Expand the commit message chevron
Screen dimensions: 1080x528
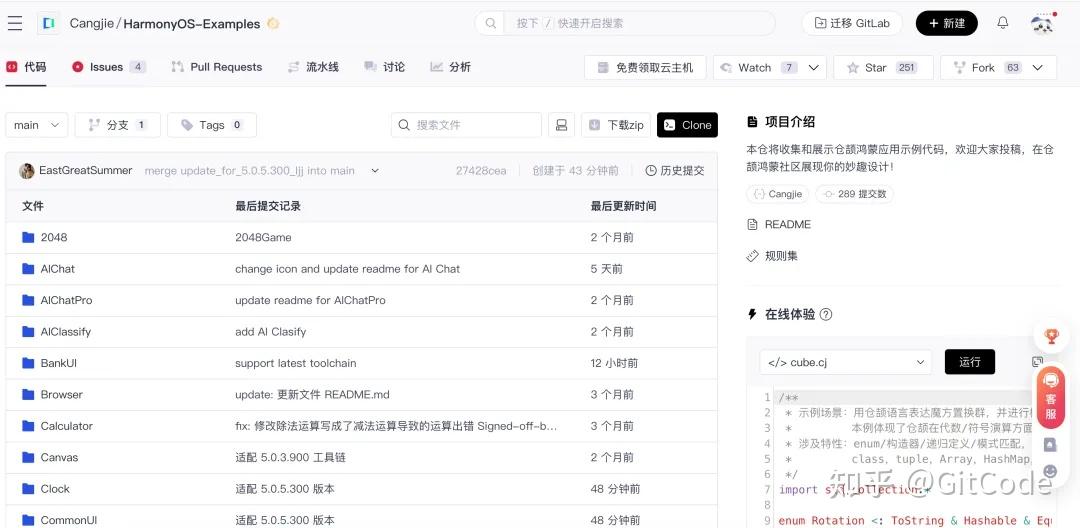click(375, 171)
